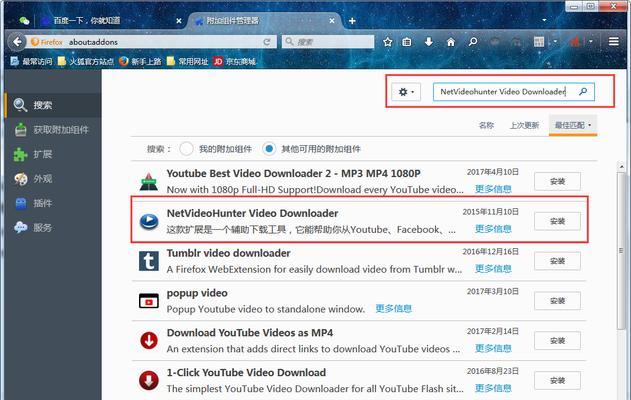Open 新手上路 bookmark

click(140, 61)
